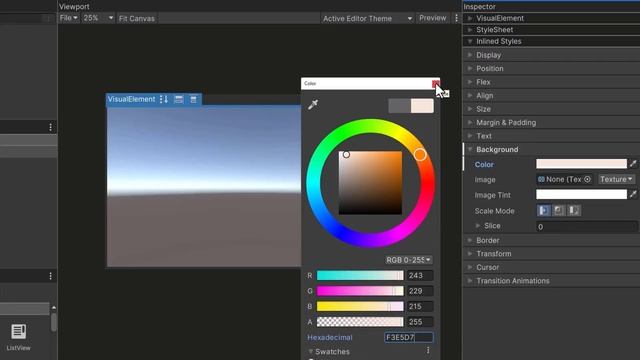Expand the Margin & Padding section
Screen dimensions: 640x360
point(470,122)
